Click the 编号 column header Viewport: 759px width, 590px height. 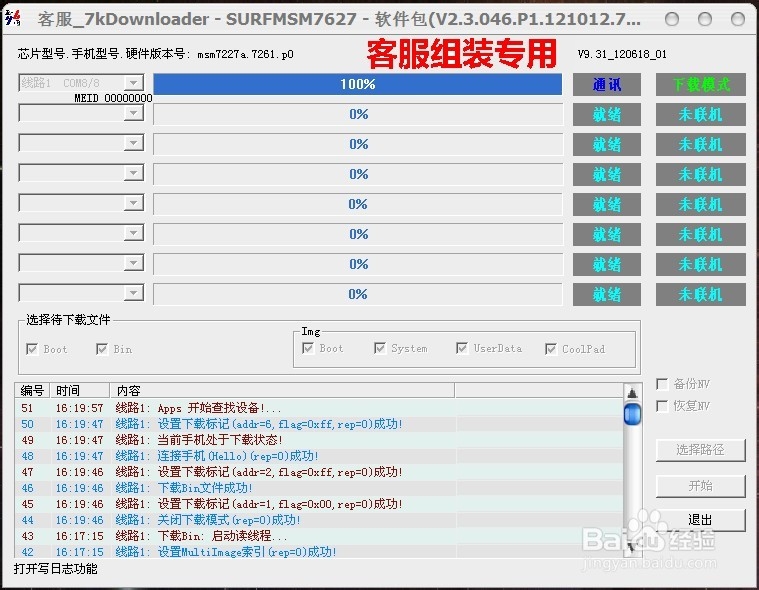(x=32, y=390)
